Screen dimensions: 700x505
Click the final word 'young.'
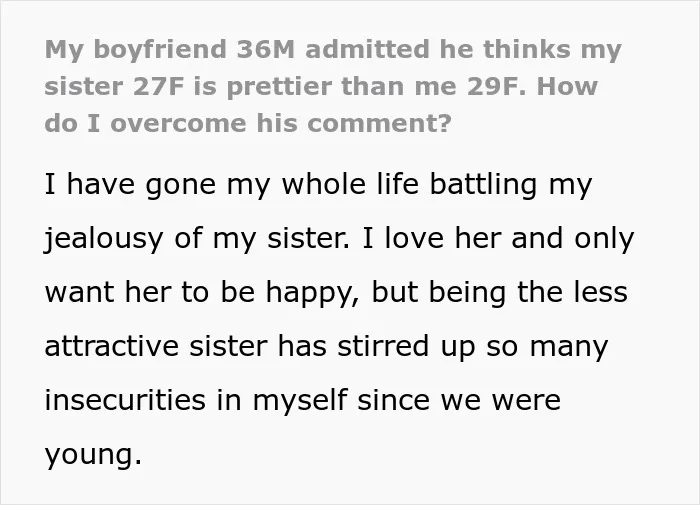tap(93, 455)
